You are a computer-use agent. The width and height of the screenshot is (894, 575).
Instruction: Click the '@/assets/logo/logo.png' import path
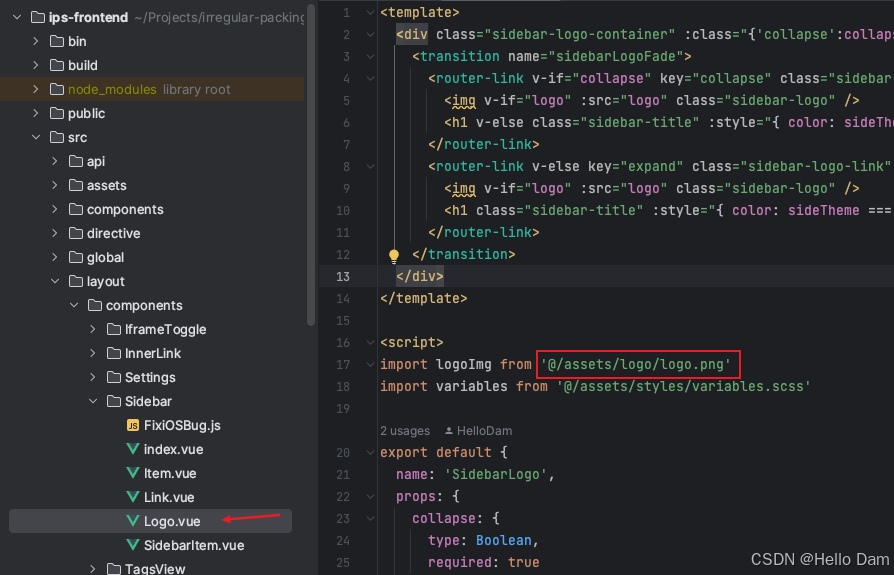pyautogui.click(x=636, y=364)
